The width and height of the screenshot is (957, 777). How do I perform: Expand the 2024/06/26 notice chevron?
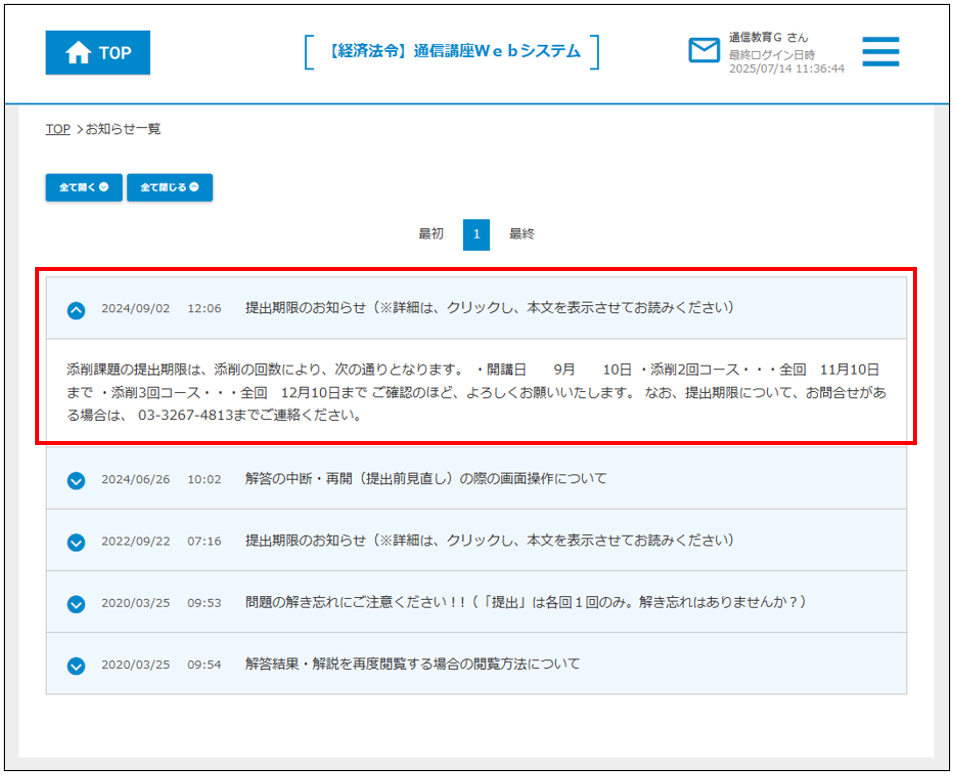76,481
